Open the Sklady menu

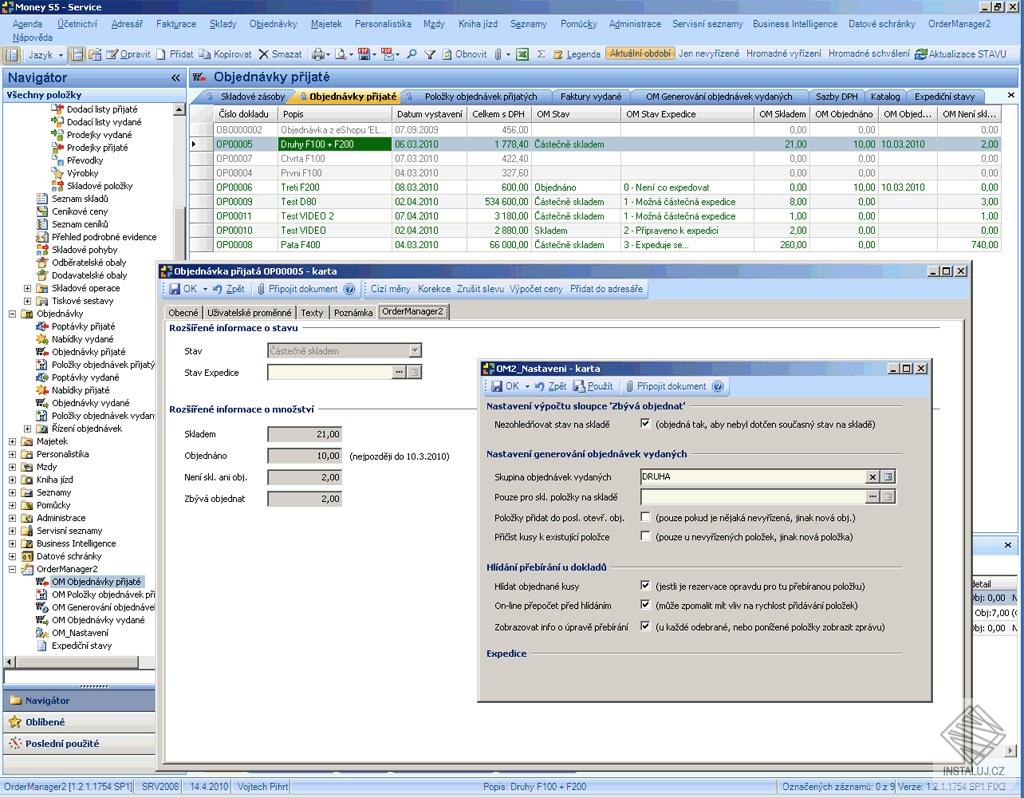point(223,24)
